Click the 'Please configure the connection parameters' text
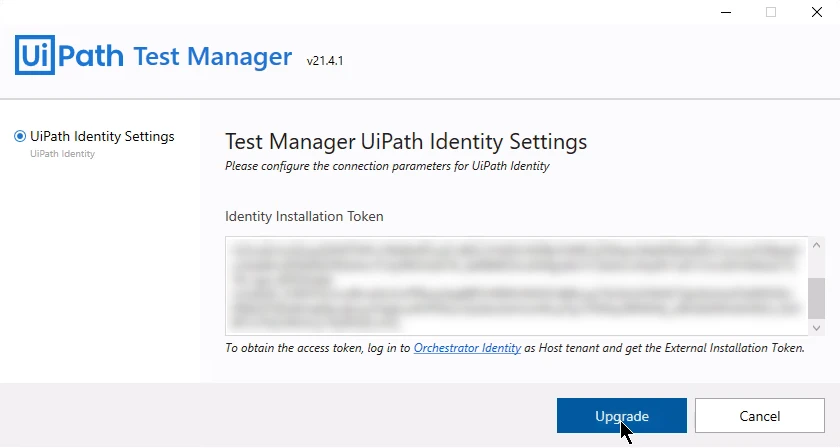Screen dimensions: 840x448 tap(387, 166)
